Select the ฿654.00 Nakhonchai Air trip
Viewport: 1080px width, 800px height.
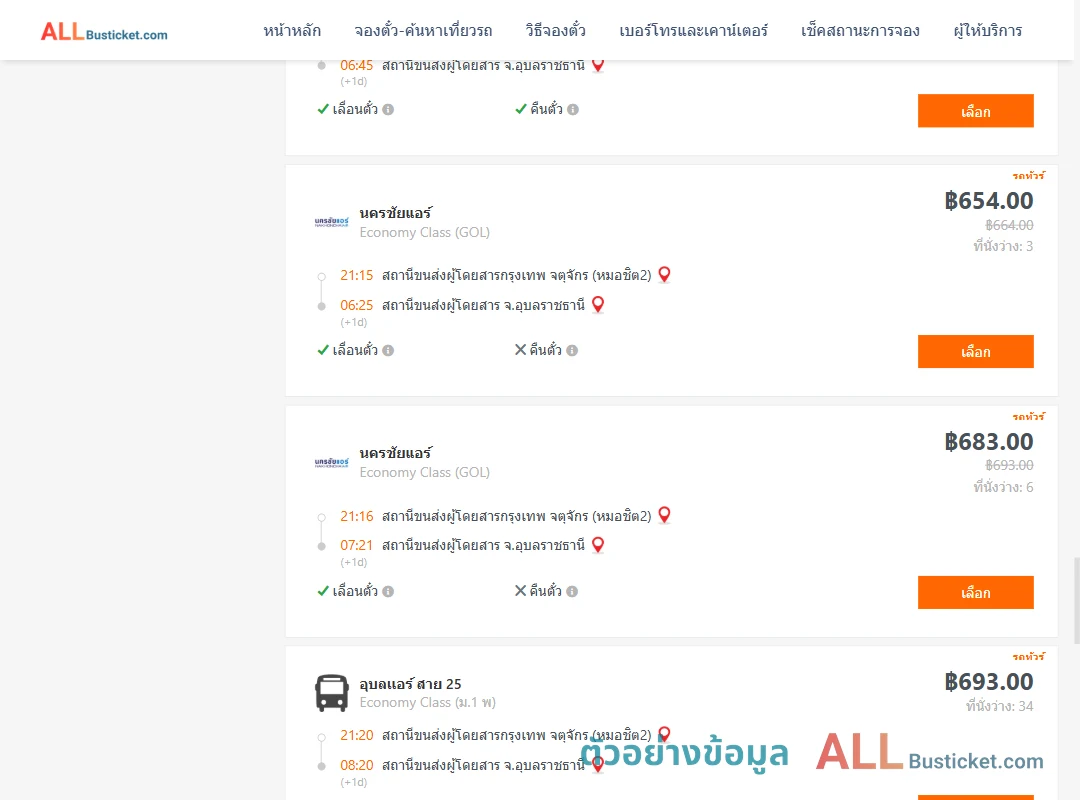click(975, 351)
